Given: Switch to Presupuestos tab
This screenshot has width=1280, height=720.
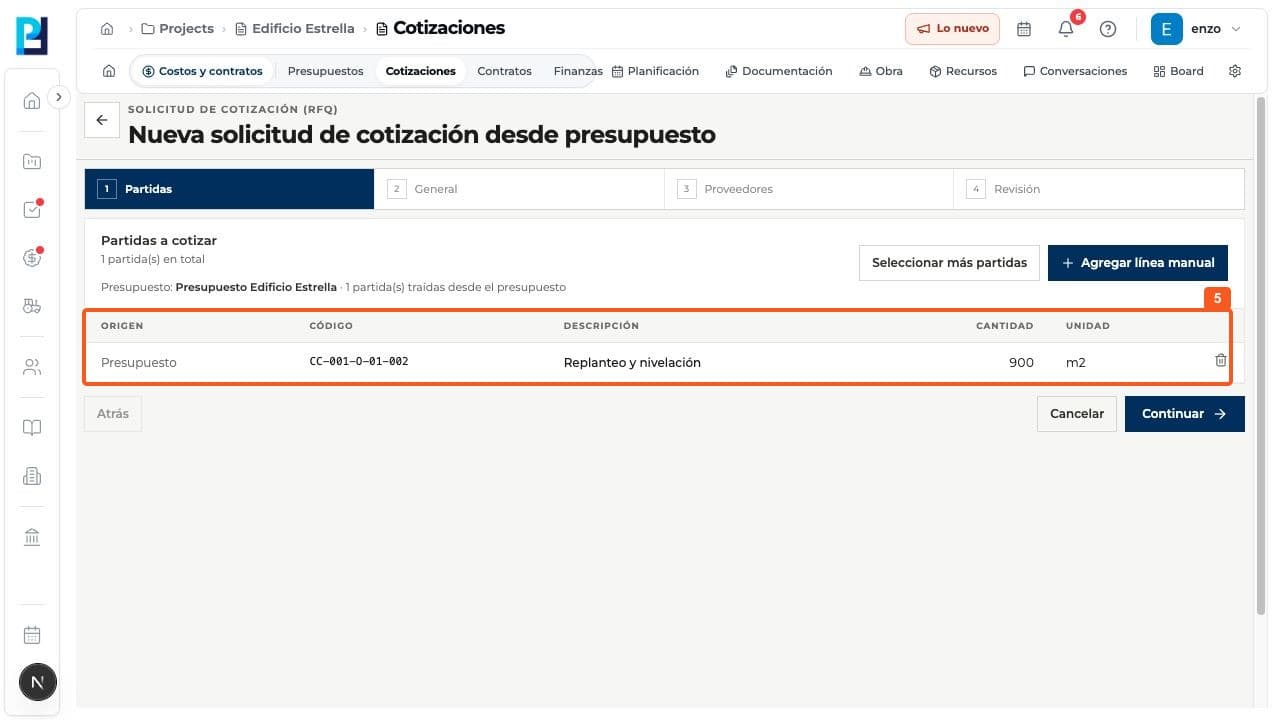Looking at the screenshot, I should click(325, 71).
